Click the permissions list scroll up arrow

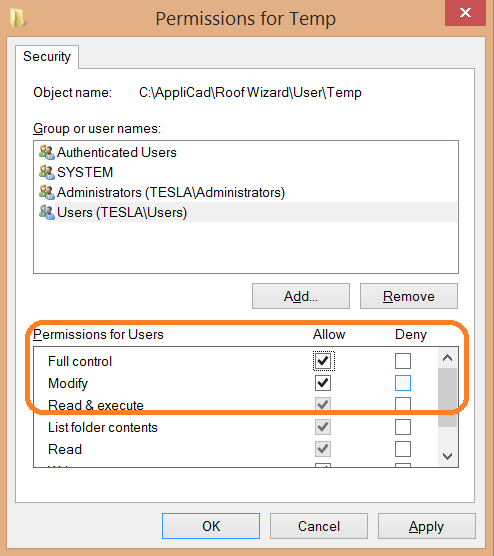click(448, 358)
